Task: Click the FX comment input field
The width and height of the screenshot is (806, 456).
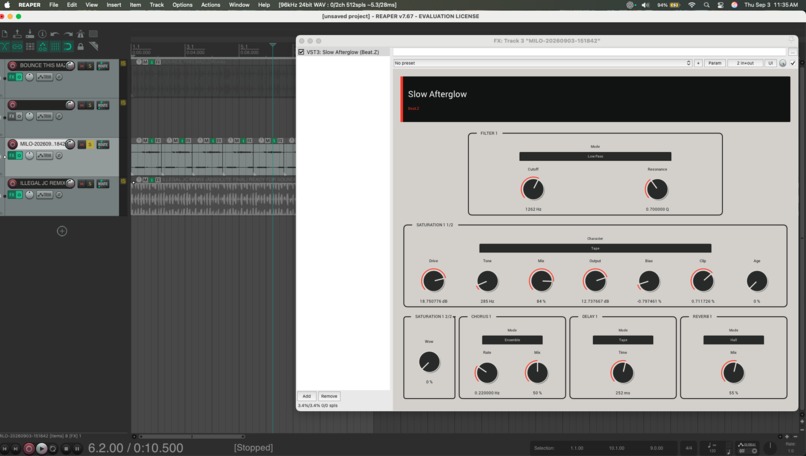Action: pyautogui.click(x=590, y=52)
